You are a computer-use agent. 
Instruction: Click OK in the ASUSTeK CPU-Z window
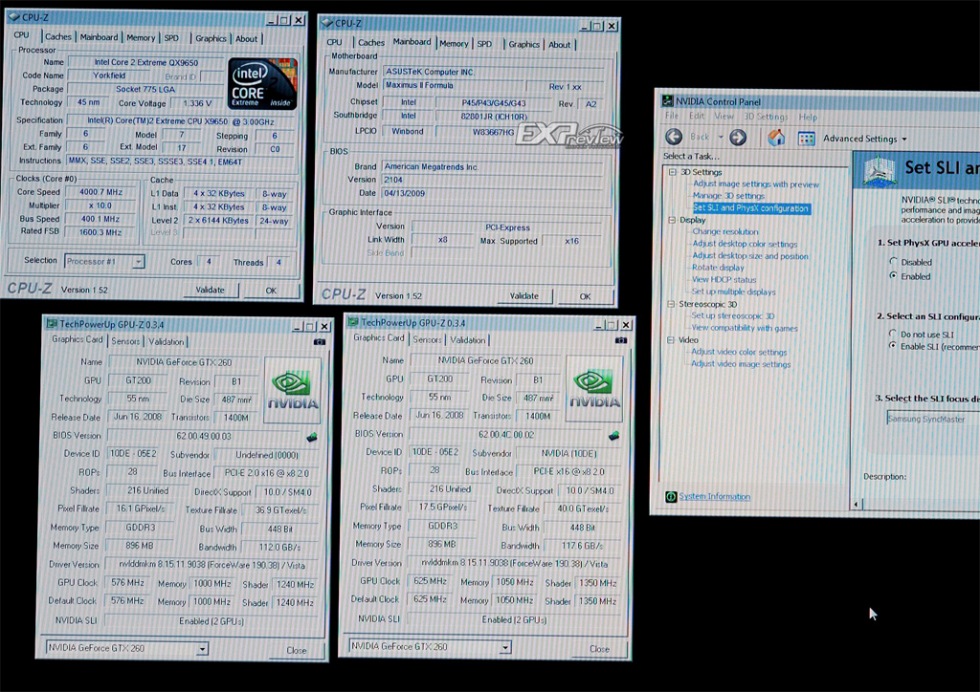[x=585, y=297]
